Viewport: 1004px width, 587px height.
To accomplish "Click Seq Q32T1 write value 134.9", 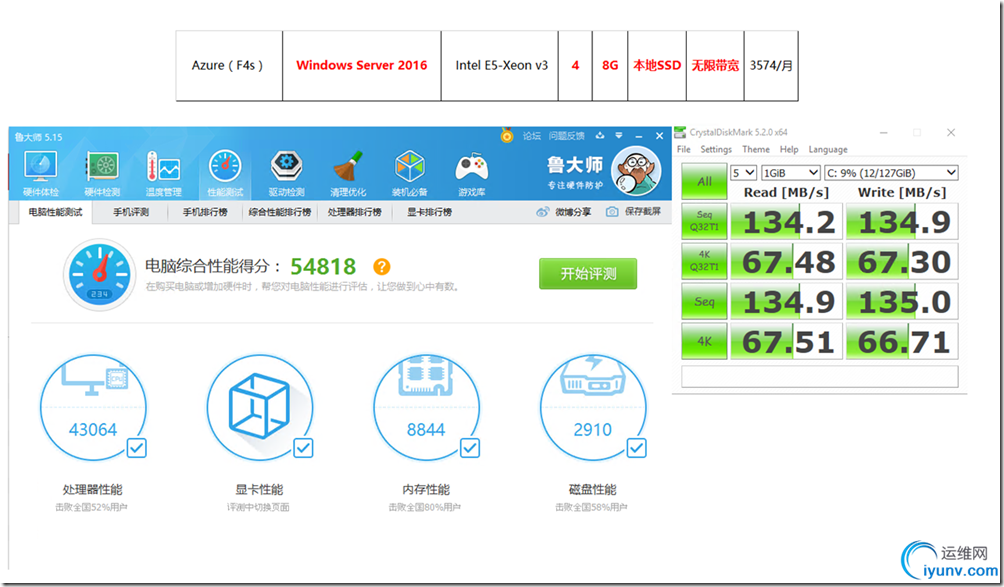I will [x=902, y=221].
